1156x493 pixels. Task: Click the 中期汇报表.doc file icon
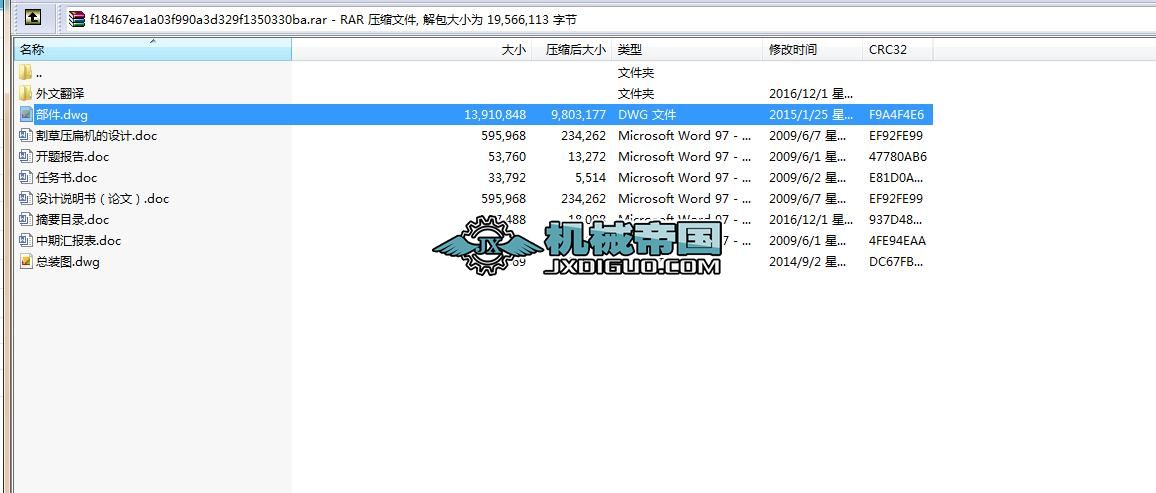pyautogui.click(x=26, y=240)
